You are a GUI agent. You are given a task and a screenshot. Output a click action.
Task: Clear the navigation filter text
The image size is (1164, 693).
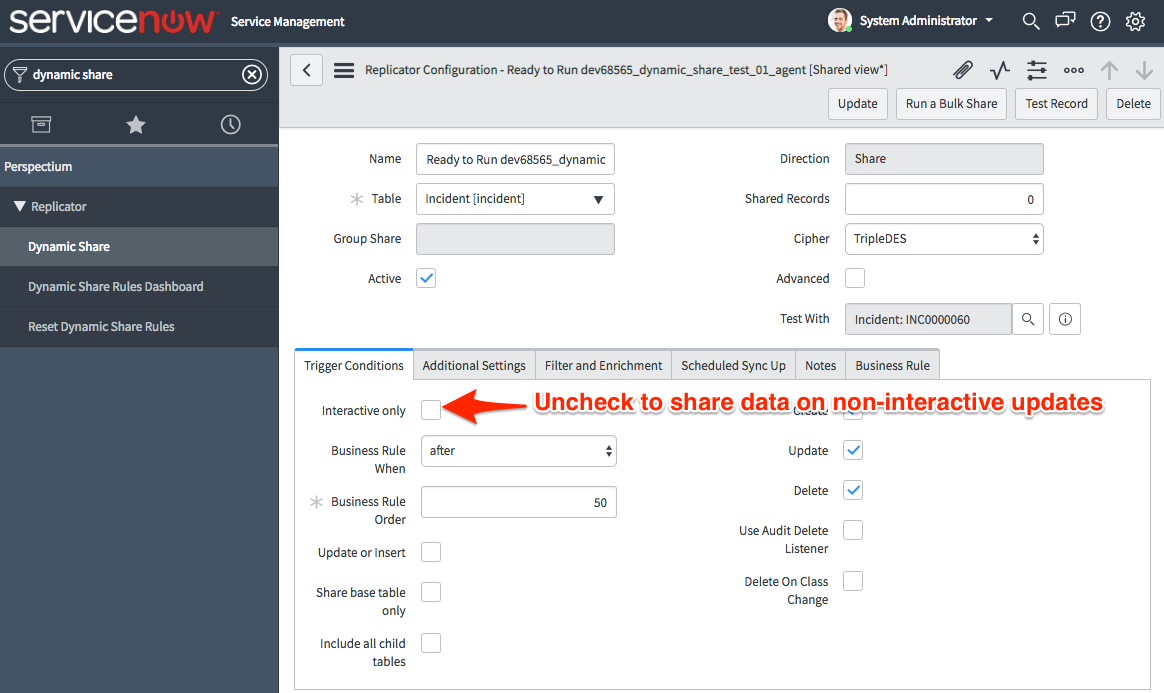coord(252,74)
